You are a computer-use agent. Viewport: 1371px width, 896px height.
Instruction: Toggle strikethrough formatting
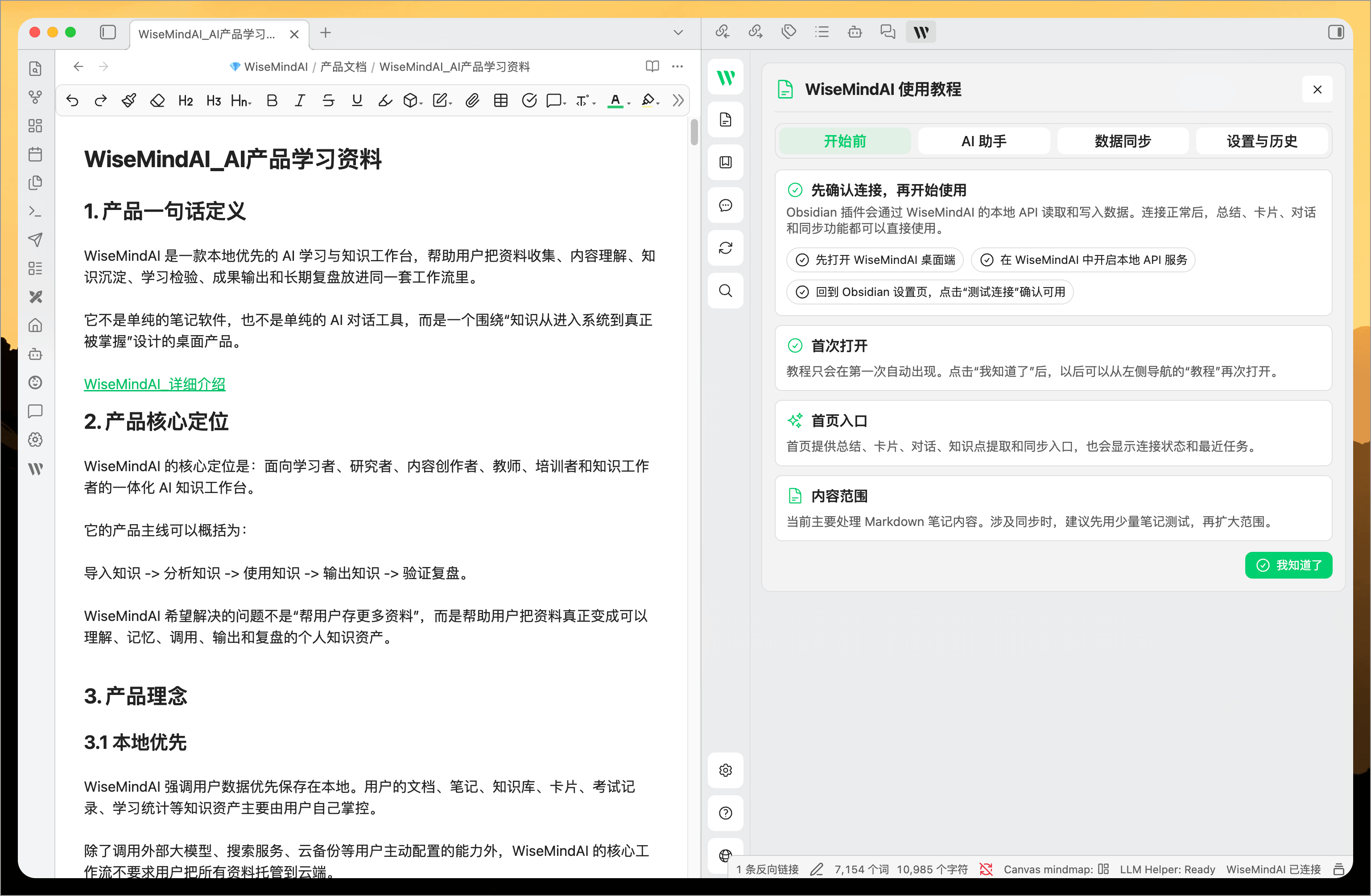click(x=328, y=101)
